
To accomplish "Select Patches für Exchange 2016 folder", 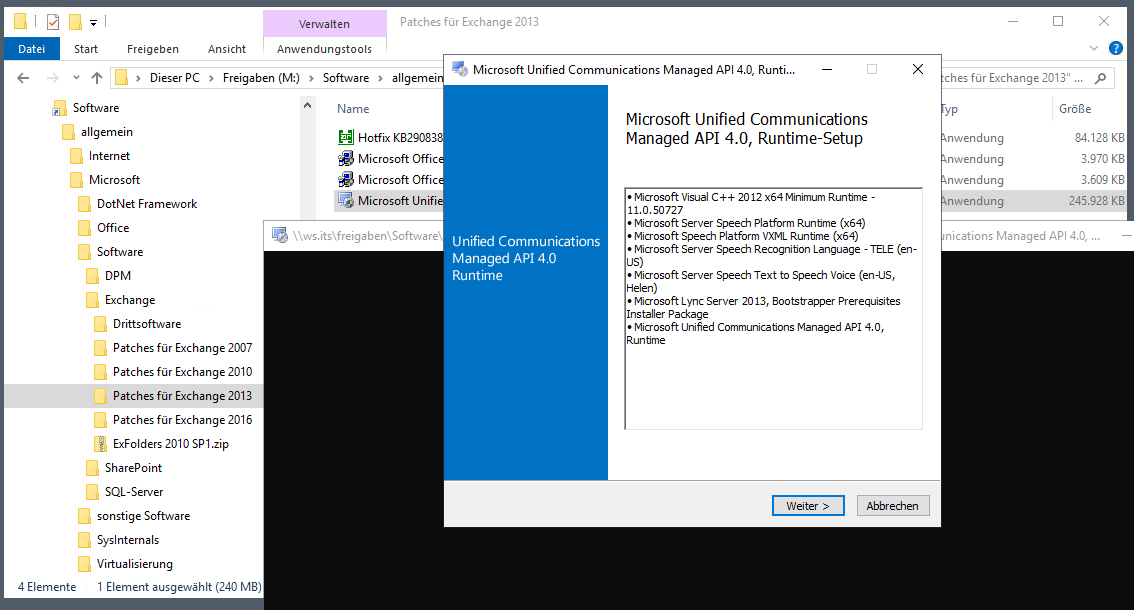I will (x=182, y=420).
